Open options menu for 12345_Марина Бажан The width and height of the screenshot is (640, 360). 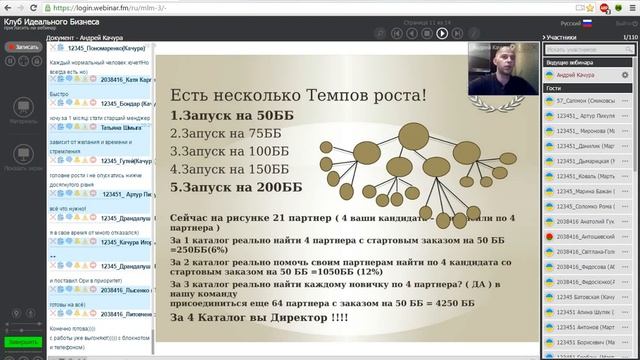pos(625,191)
